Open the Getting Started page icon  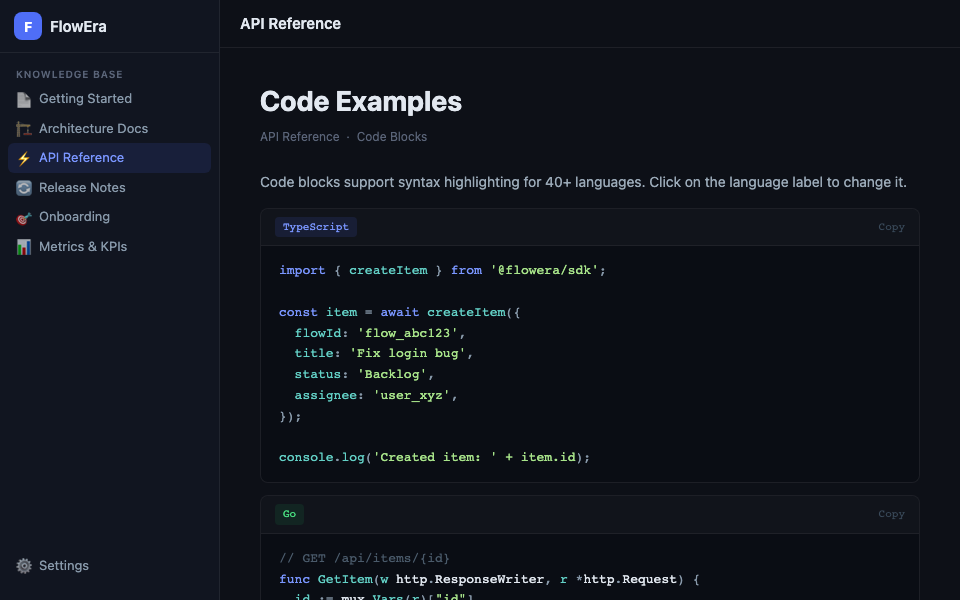pyautogui.click(x=24, y=99)
